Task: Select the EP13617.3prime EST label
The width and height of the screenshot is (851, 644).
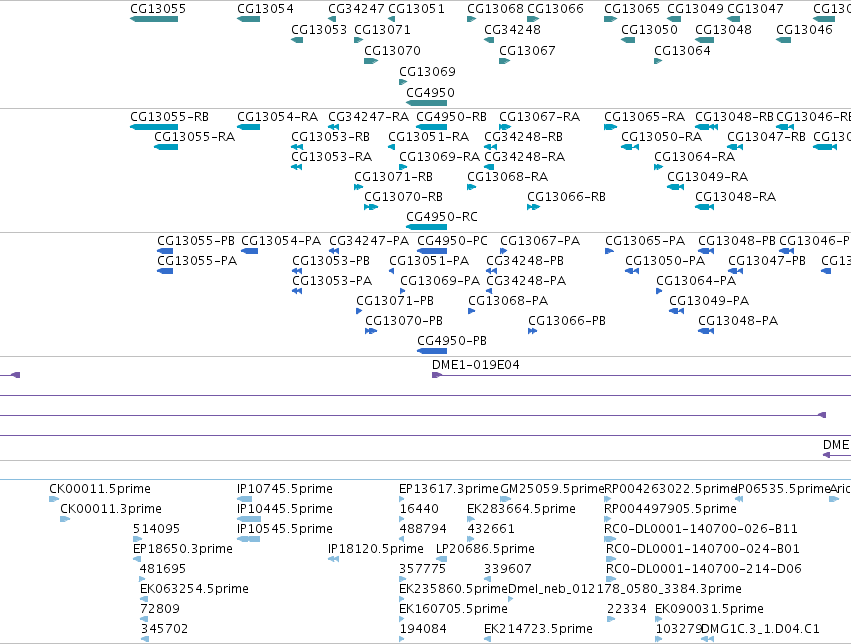Action: 449,489
